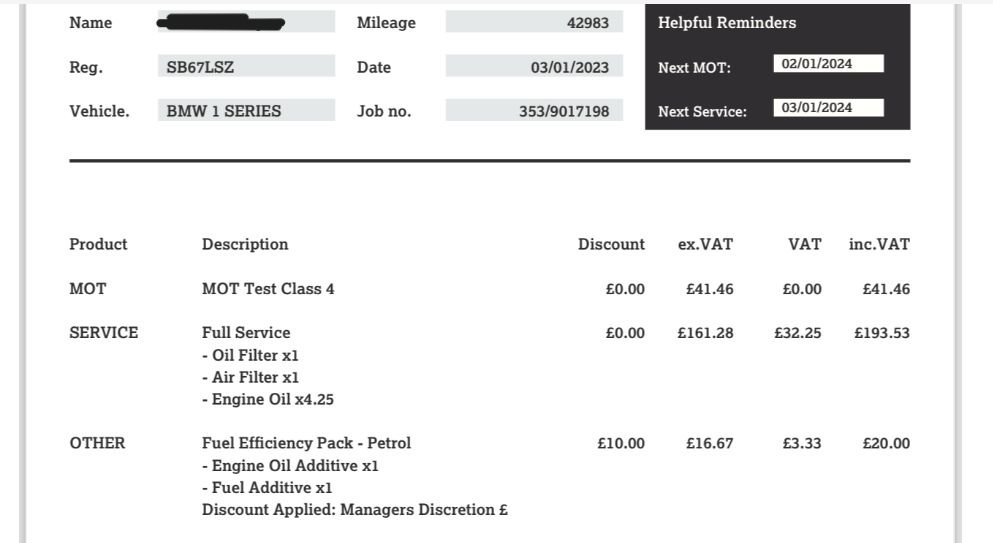The height and width of the screenshot is (543, 993).
Task: Select the Vehicle field BMW 1 SERIES
Action: 246,110
